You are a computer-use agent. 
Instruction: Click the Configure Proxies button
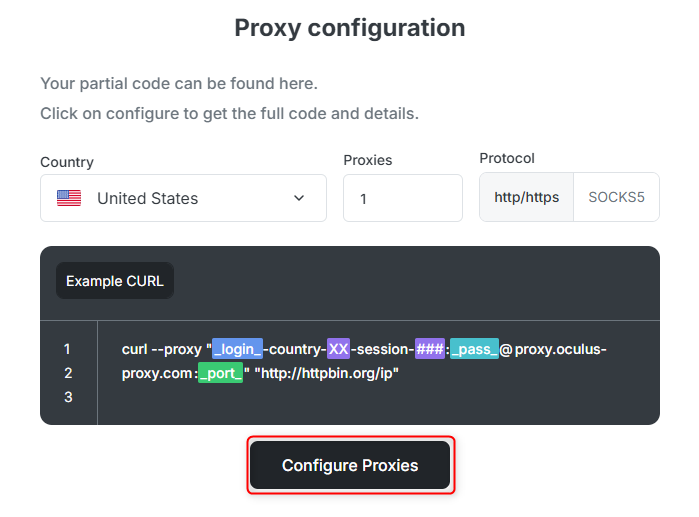(350, 465)
